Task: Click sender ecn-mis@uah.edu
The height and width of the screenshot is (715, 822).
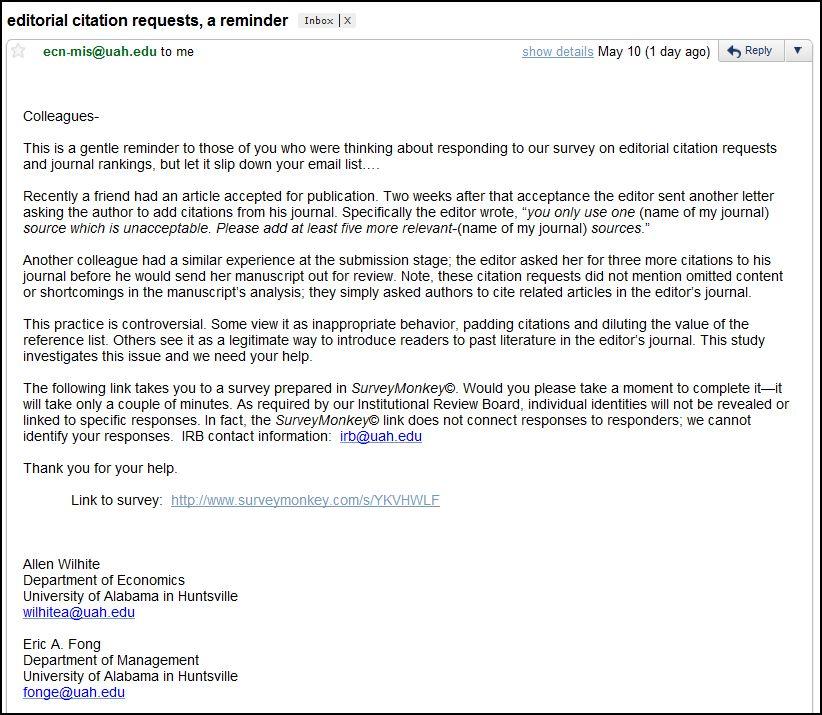Action: pyautogui.click(x=99, y=52)
